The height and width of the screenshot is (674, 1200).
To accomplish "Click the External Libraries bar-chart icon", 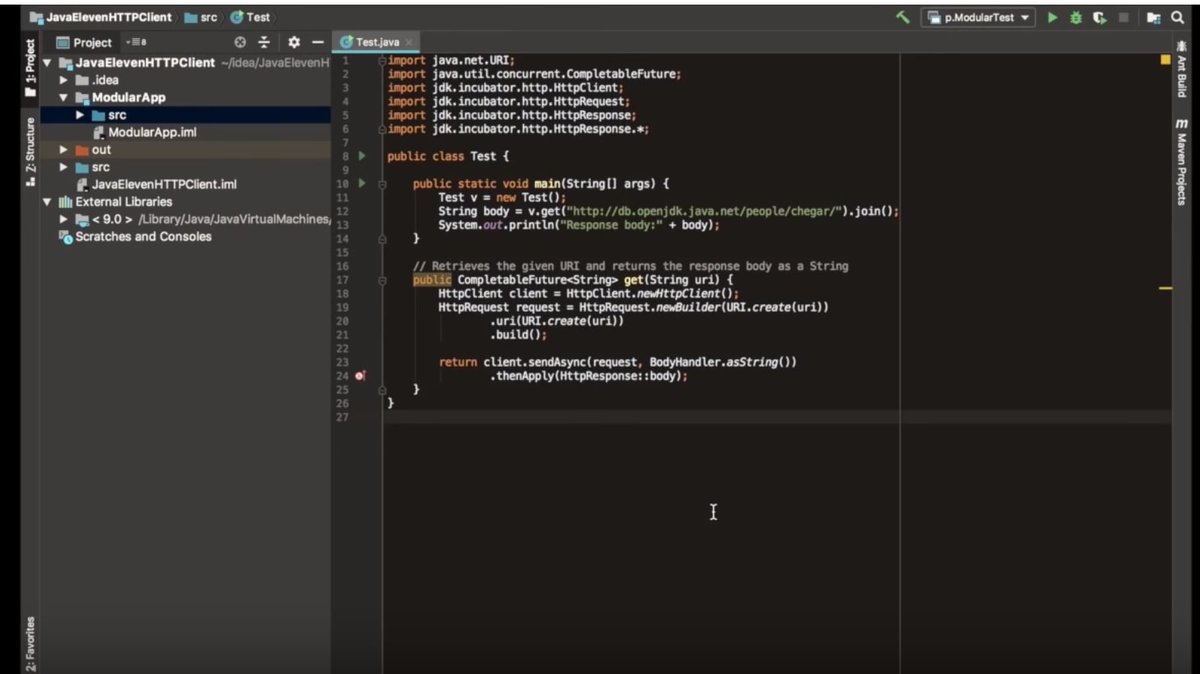I will point(66,202).
